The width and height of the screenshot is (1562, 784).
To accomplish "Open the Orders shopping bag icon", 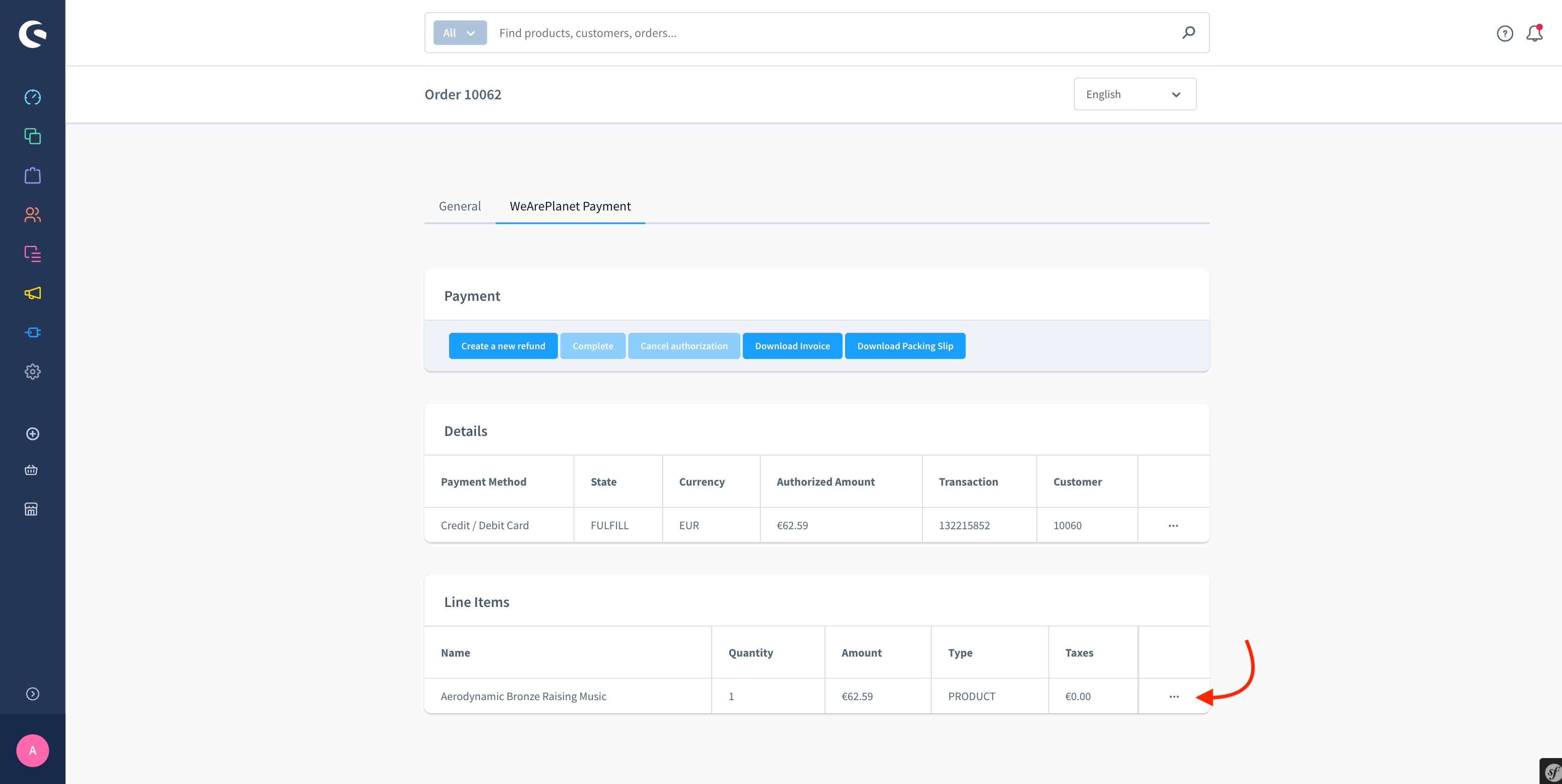I will click(33, 176).
